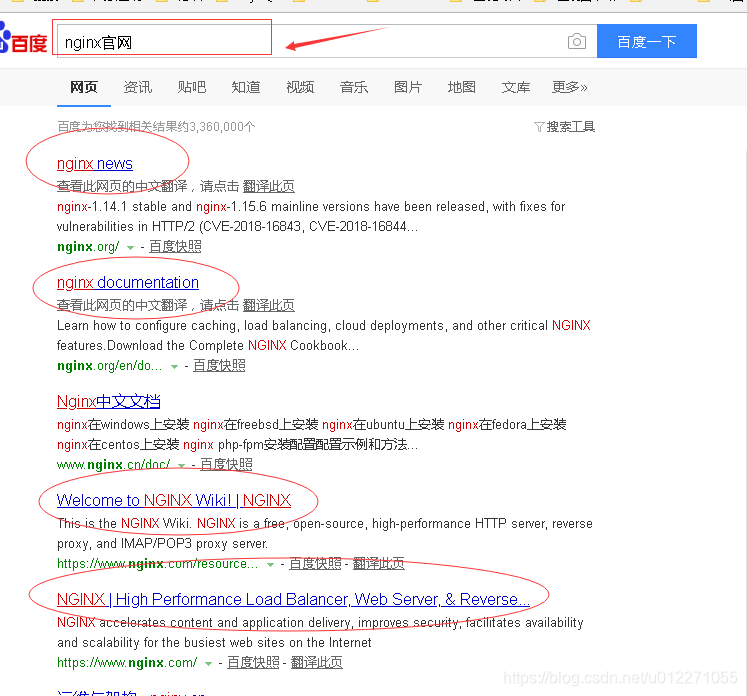Click the https://www.nginx.com/resource... URL

point(158,565)
